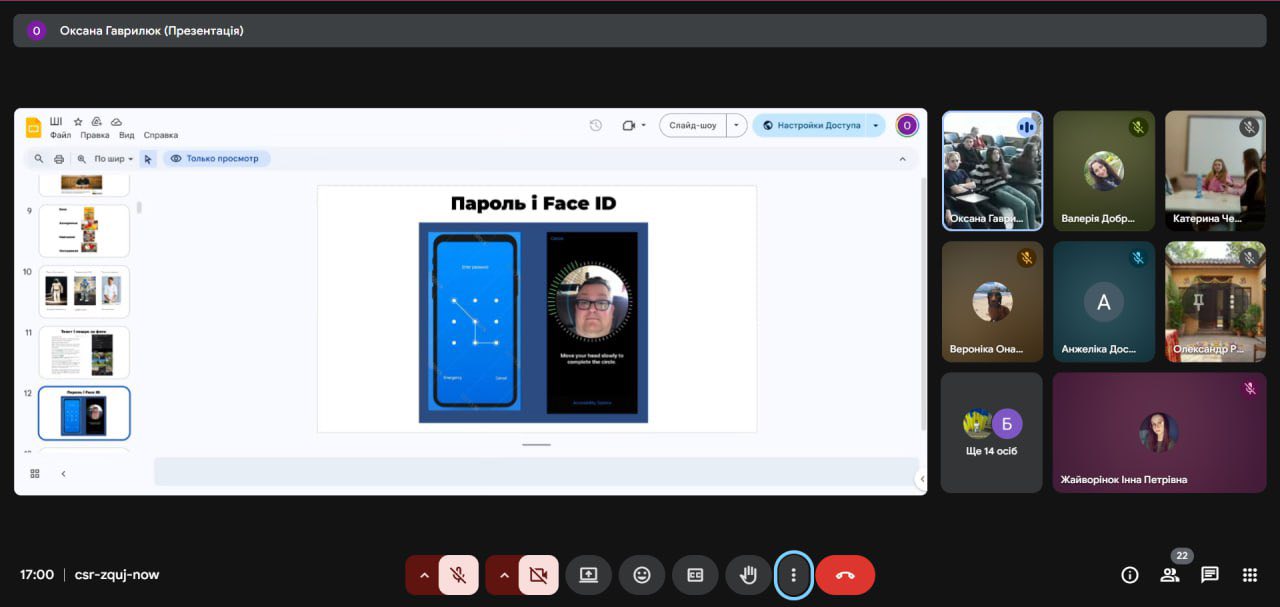Open meeting details info icon
Viewport: 1280px width, 607px height.
click(1130, 575)
